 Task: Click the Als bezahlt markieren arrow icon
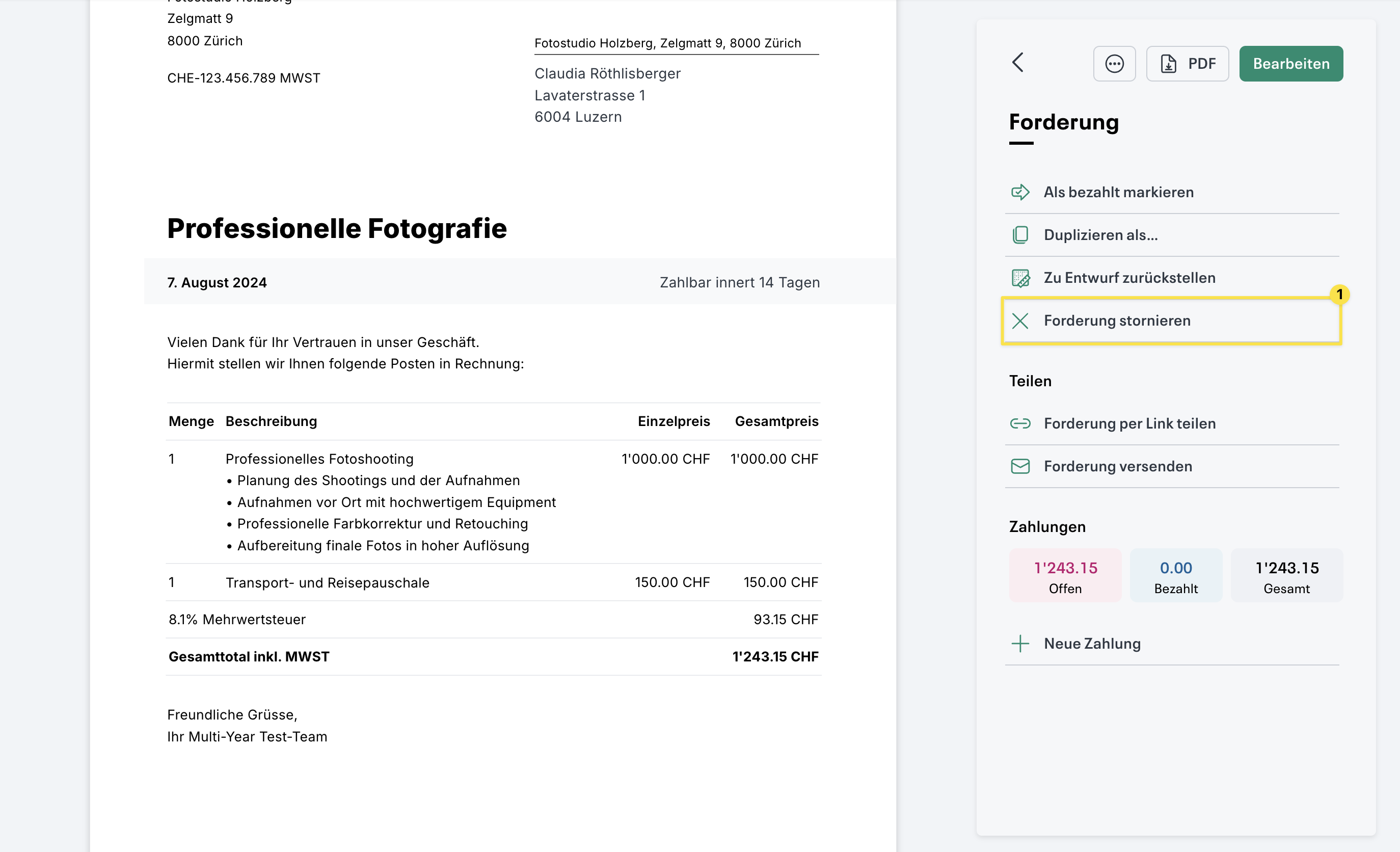pyautogui.click(x=1020, y=192)
